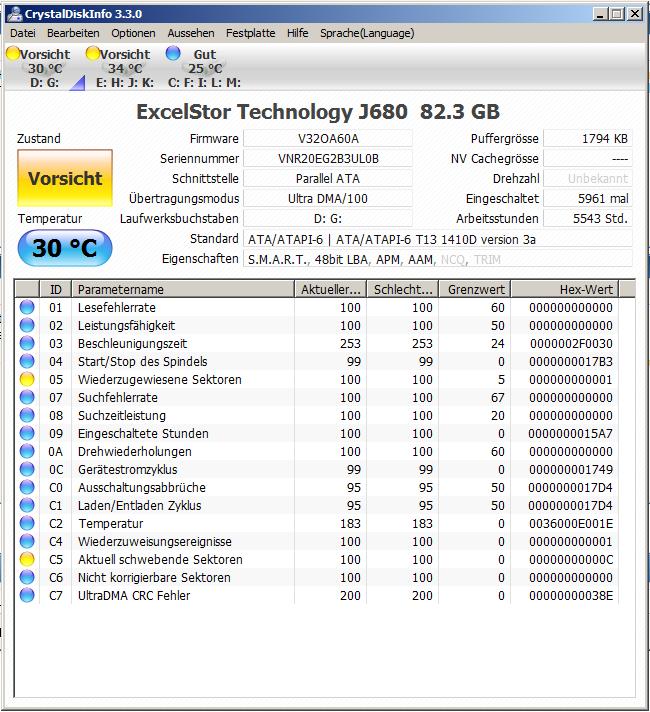
Task: Click the Parametername column header
Action: tap(183, 289)
